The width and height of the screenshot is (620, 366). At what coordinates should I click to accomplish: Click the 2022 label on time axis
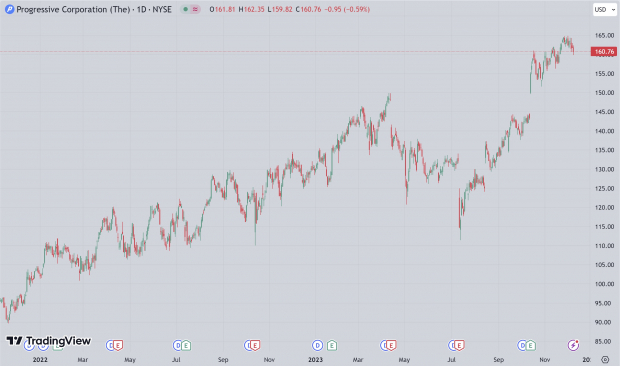pyautogui.click(x=40, y=359)
